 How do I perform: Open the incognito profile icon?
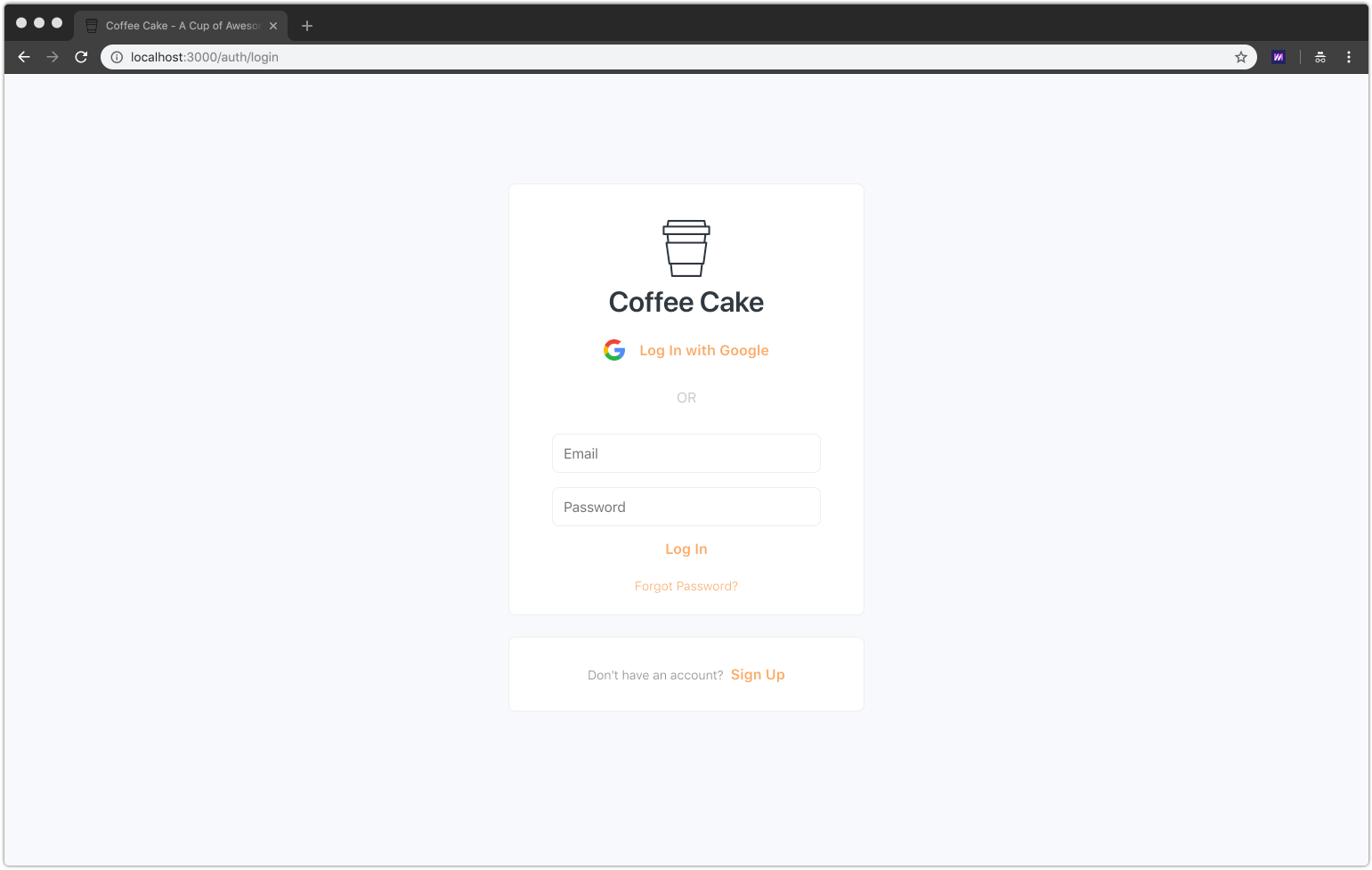[1320, 57]
